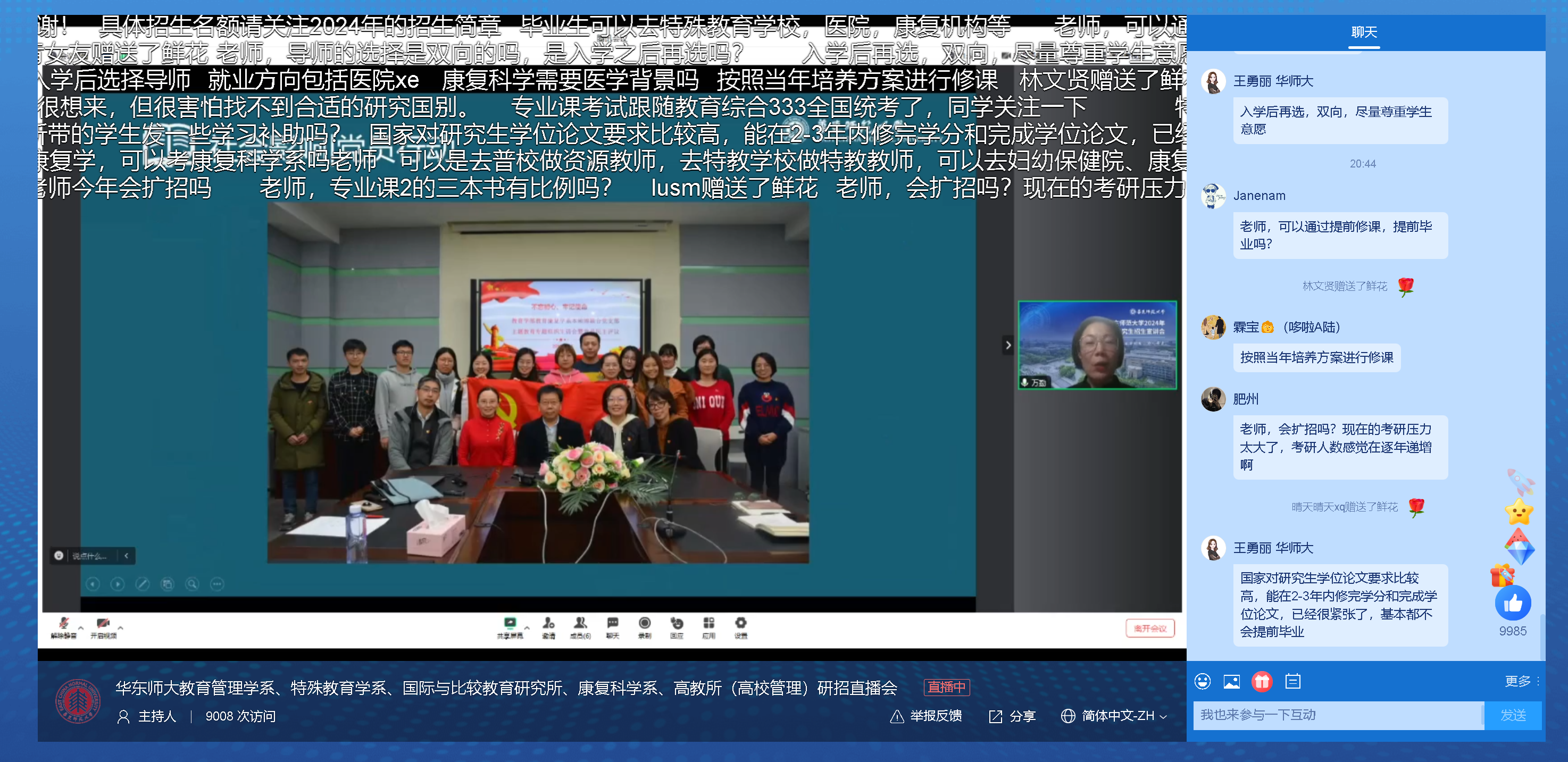Open the language dropdown 简体中文-ZH
The width and height of the screenshot is (1568, 762).
pos(1113,716)
